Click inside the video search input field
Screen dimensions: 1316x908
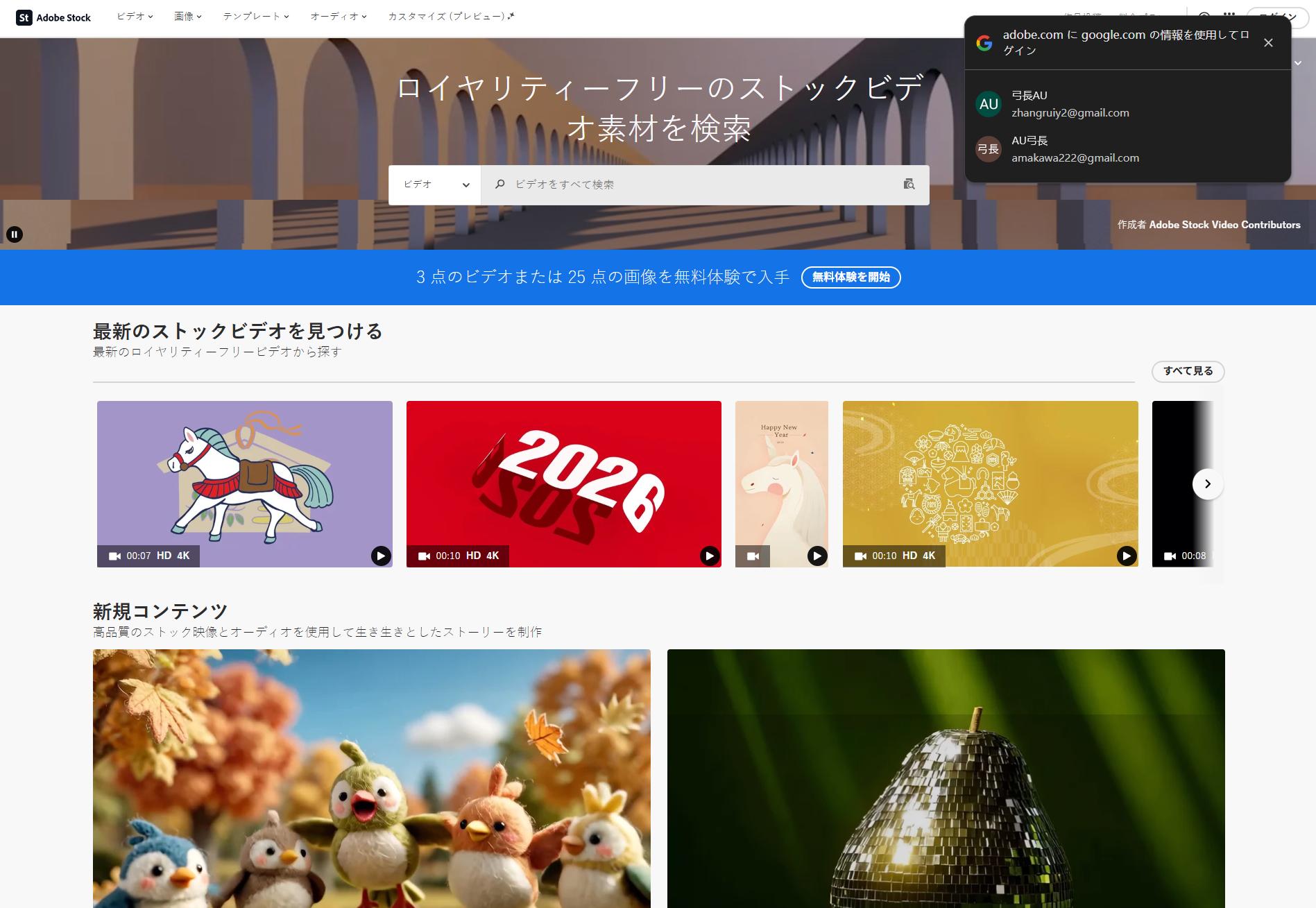click(659, 185)
